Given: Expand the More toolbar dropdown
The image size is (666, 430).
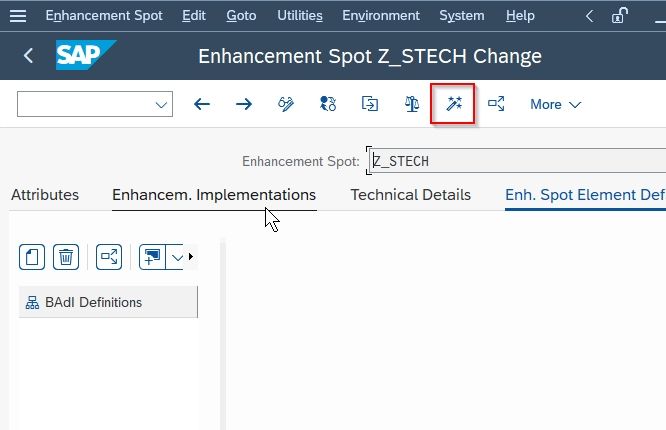Looking at the screenshot, I should [x=556, y=105].
